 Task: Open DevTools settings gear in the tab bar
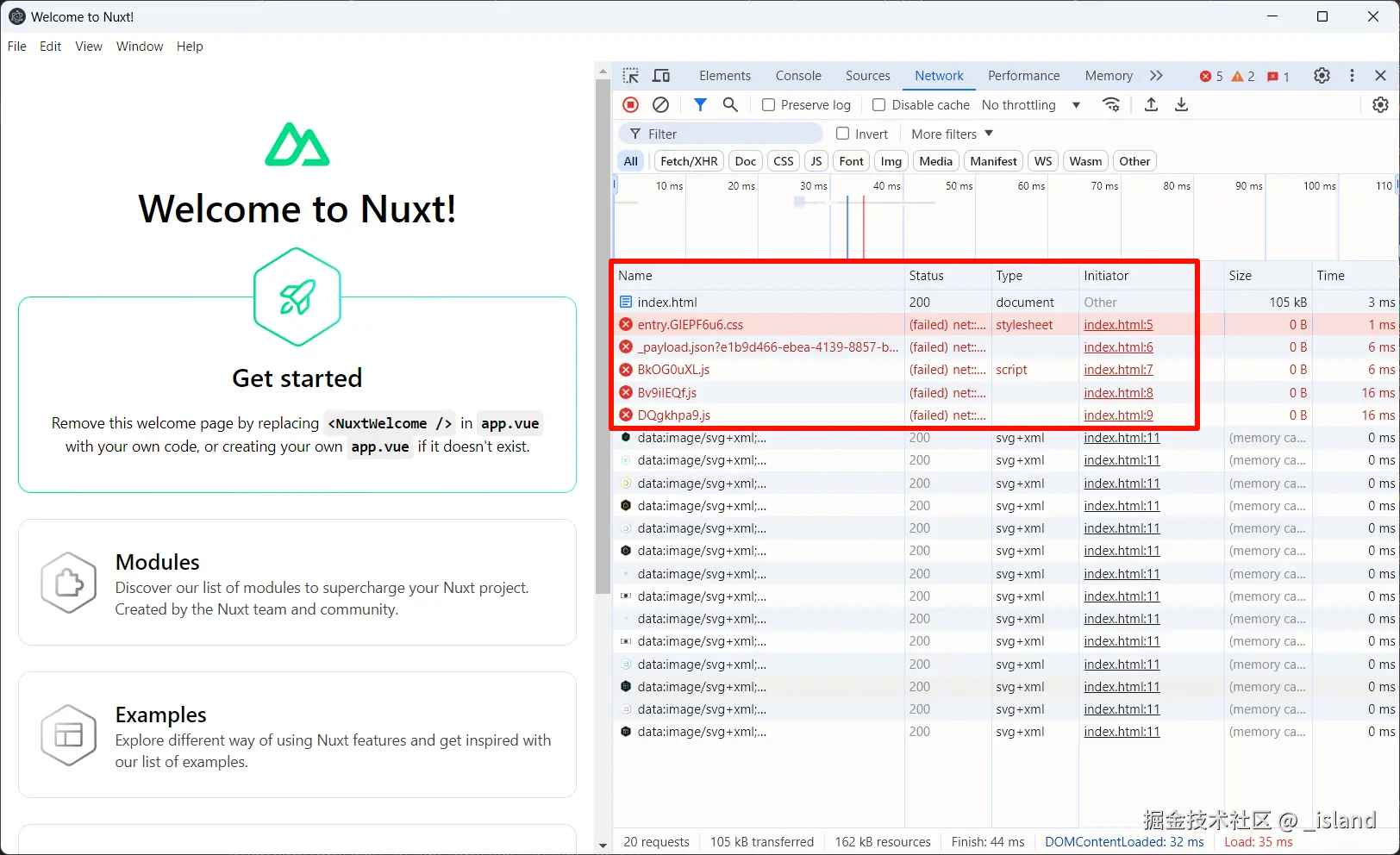click(1322, 76)
